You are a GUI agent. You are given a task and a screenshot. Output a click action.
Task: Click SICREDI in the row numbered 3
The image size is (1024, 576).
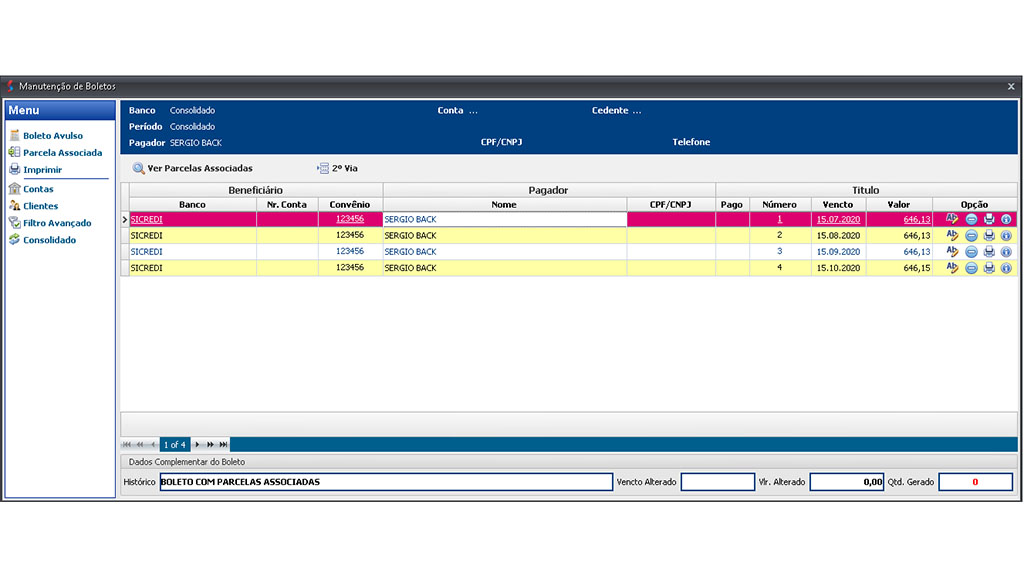coord(146,252)
